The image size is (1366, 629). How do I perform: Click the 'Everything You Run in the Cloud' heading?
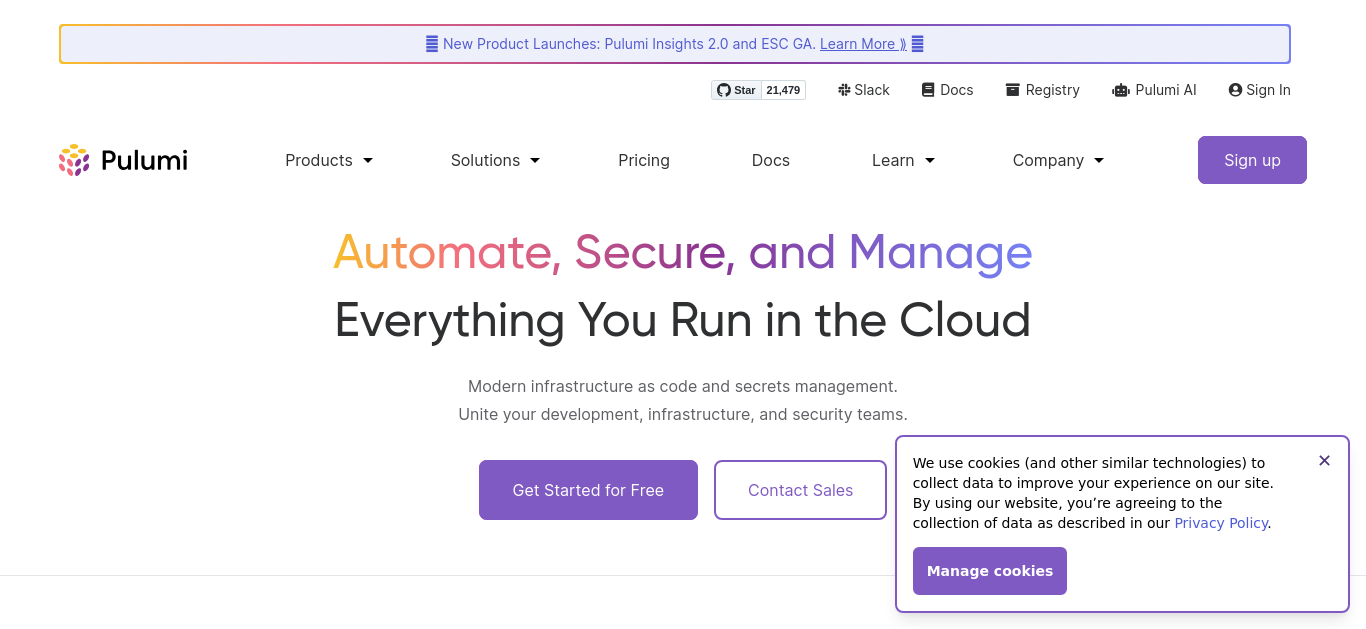coord(683,320)
